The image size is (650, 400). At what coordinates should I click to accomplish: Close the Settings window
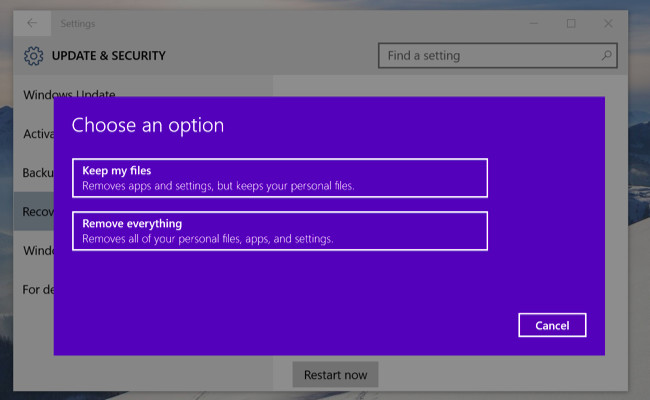[x=608, y=24]
